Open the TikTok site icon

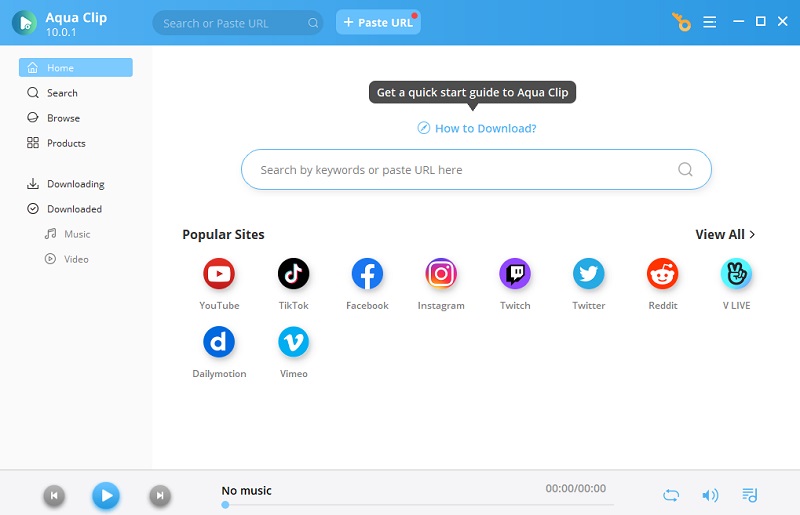(x=293, y=274)
